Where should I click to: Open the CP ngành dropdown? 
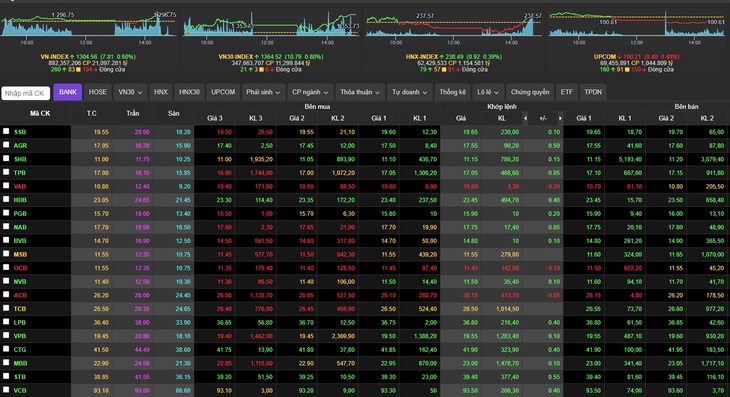pos(310,92)
